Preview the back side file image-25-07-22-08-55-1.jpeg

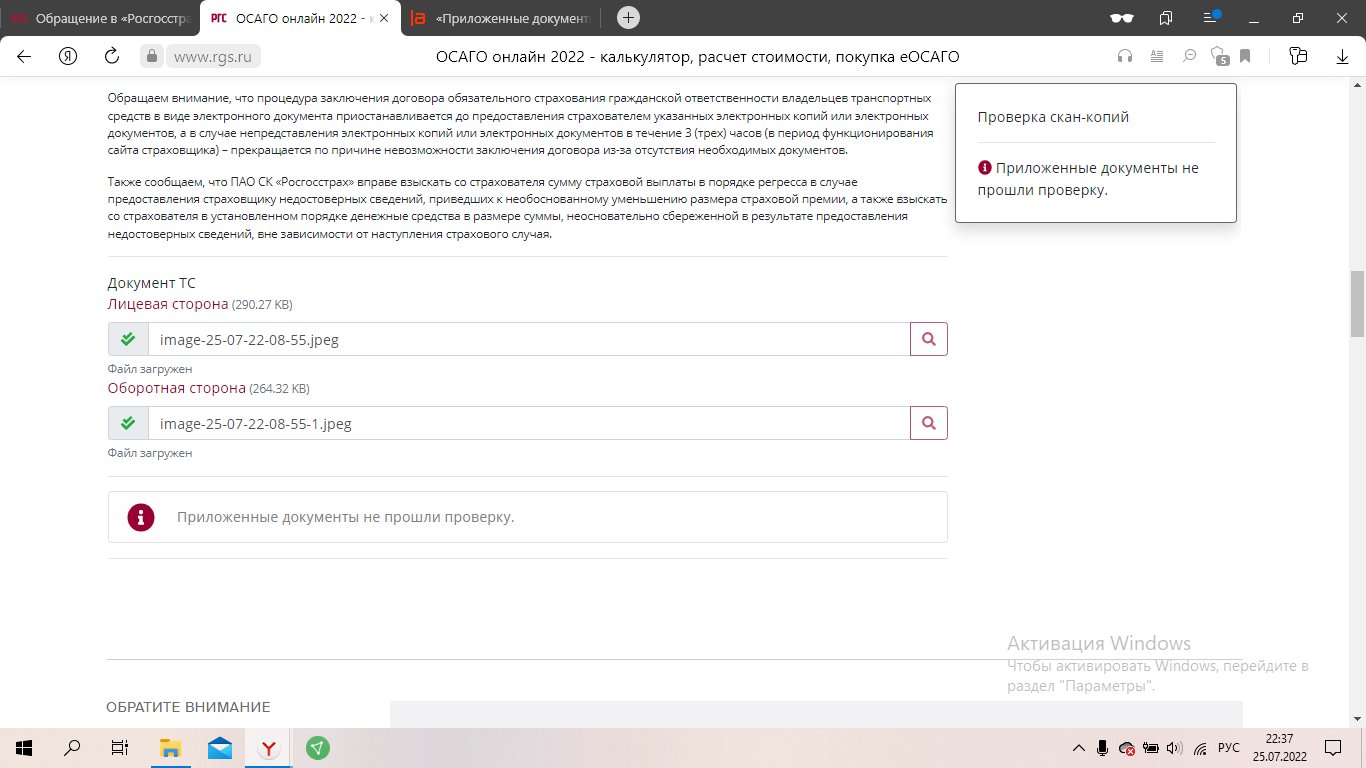point(929,423)
